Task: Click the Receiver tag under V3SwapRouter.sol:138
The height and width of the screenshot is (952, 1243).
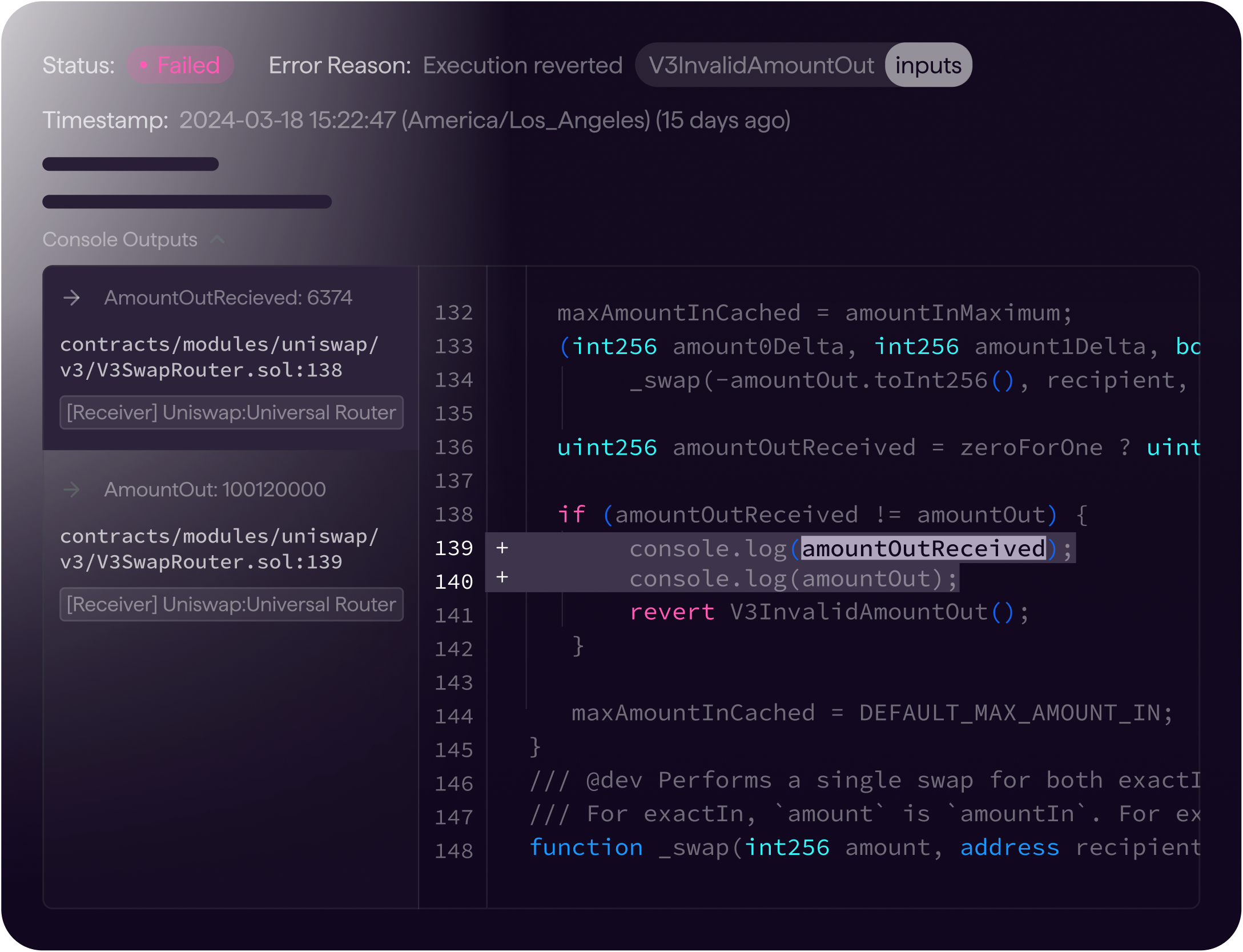Action: pos(231,412)
